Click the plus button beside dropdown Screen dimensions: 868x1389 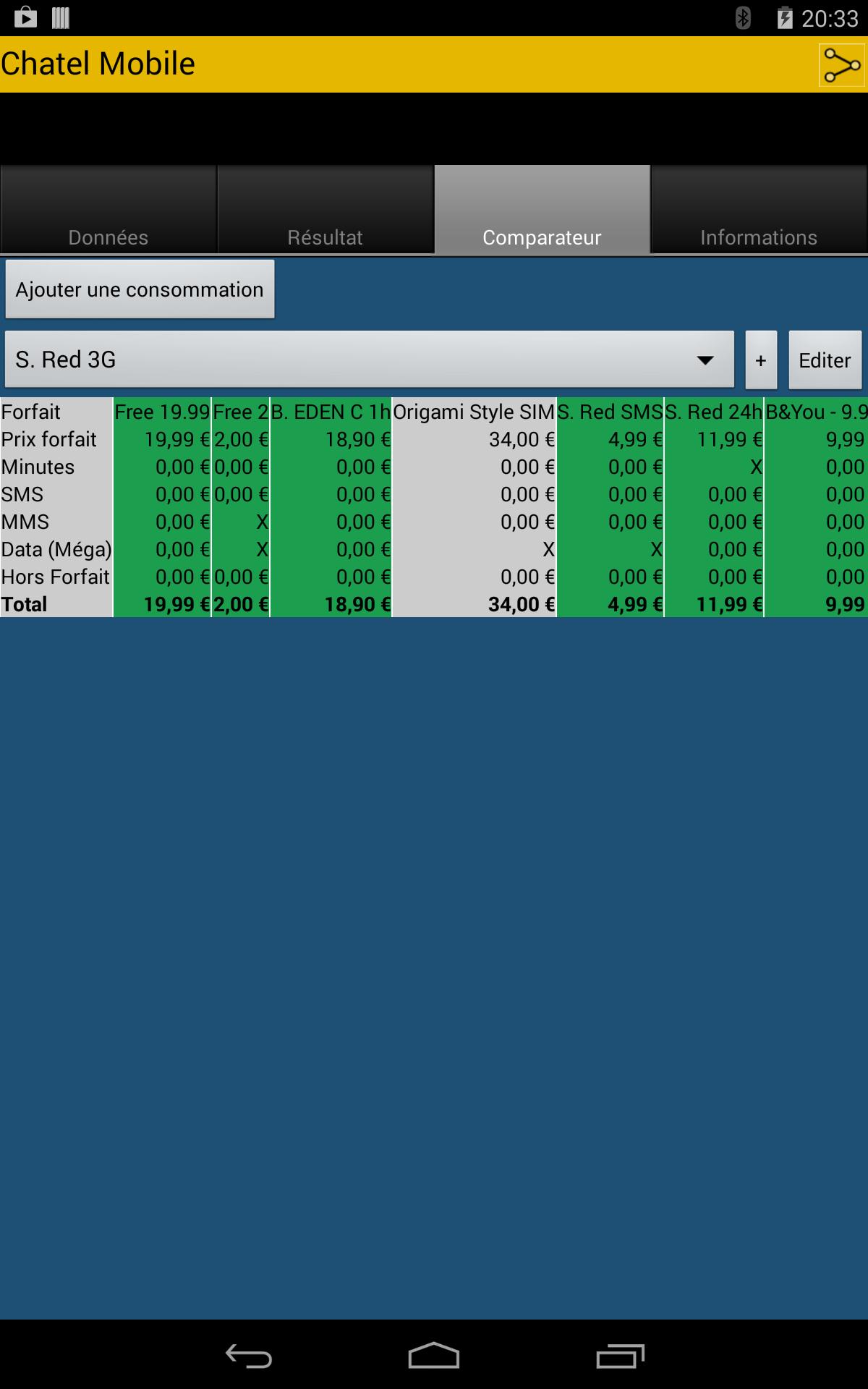[x=761, y=360]
